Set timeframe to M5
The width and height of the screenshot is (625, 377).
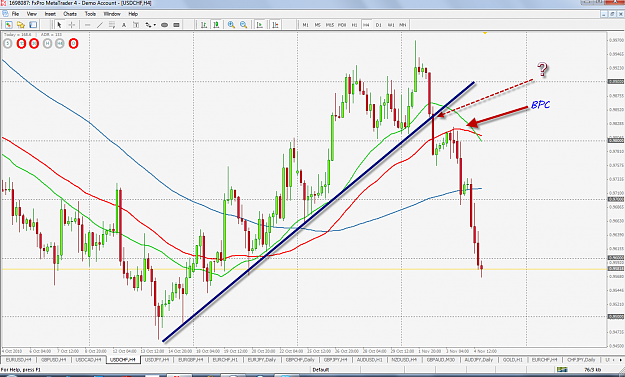[318, 25]
